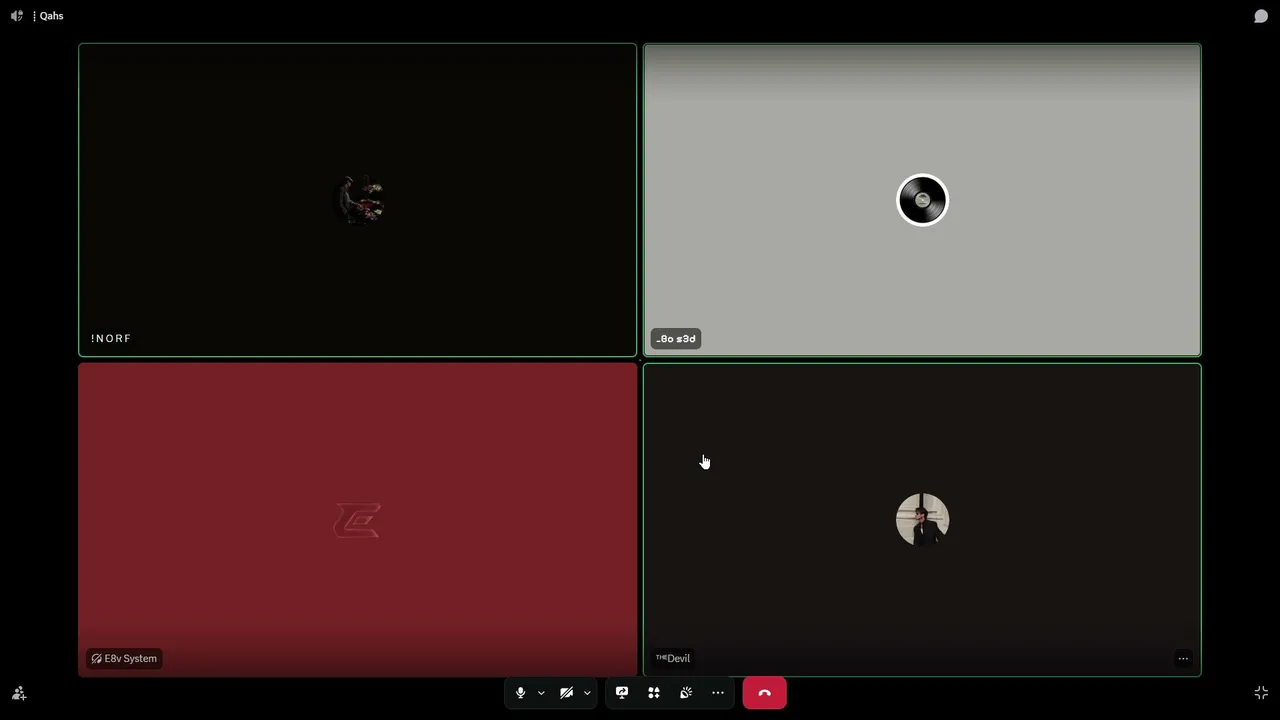Turn on the camera
Image resolution: width=1280 pixels, height=720 pixels.
coord(566,693)
